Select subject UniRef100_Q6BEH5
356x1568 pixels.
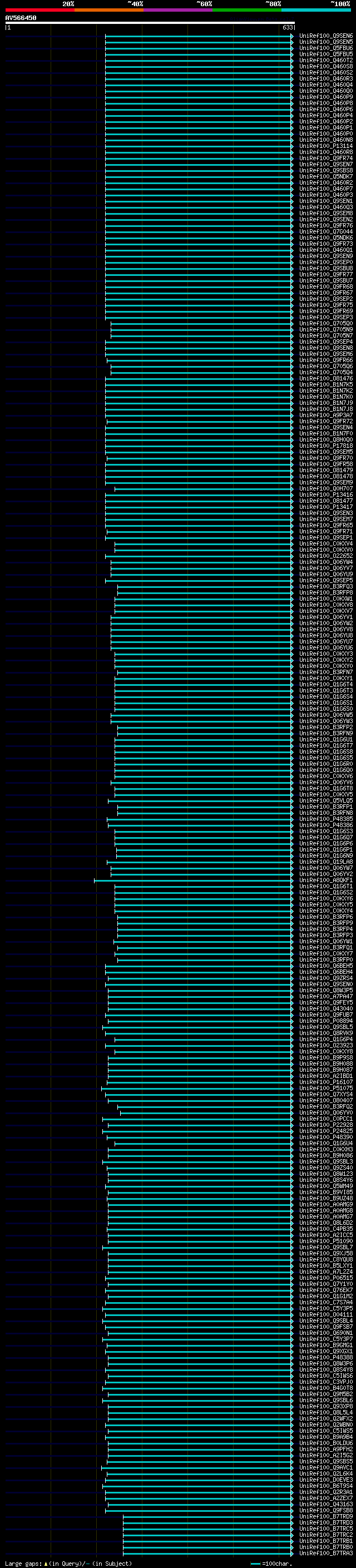(x=325, y=966)
